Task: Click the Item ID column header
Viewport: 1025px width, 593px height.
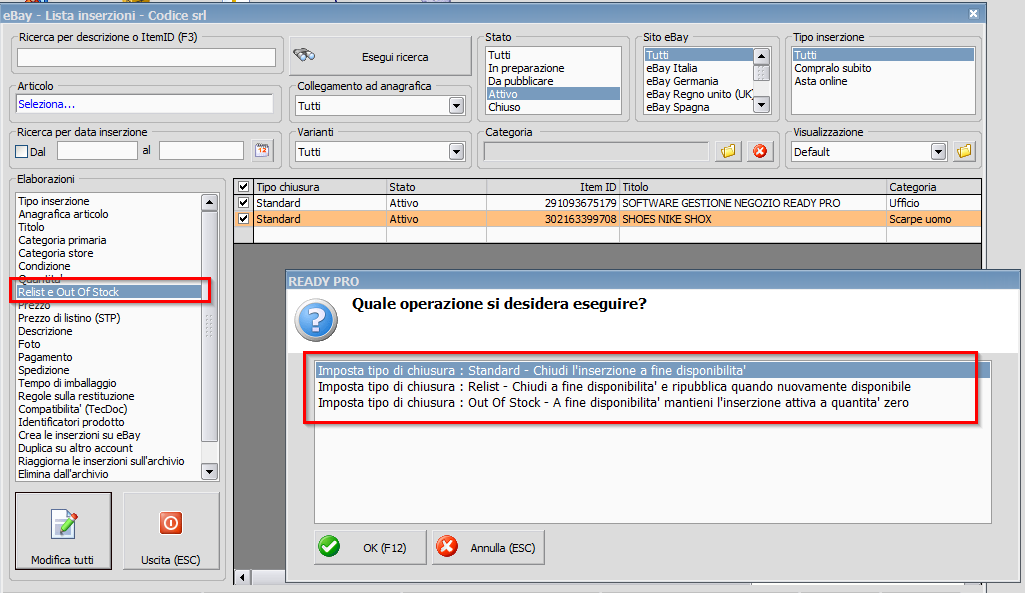Action: pyautogui.click(x=553, y=187)
